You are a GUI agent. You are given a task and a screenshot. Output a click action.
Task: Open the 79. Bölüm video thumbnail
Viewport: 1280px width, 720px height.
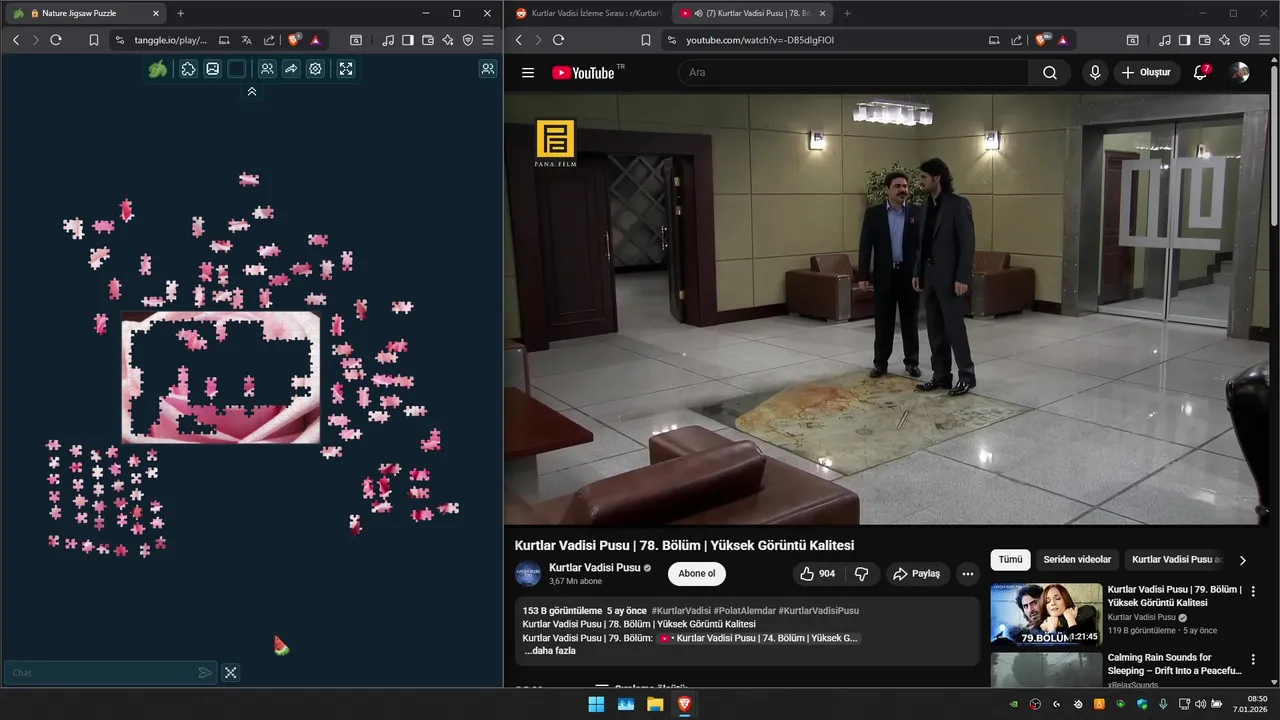[1046, 615]
